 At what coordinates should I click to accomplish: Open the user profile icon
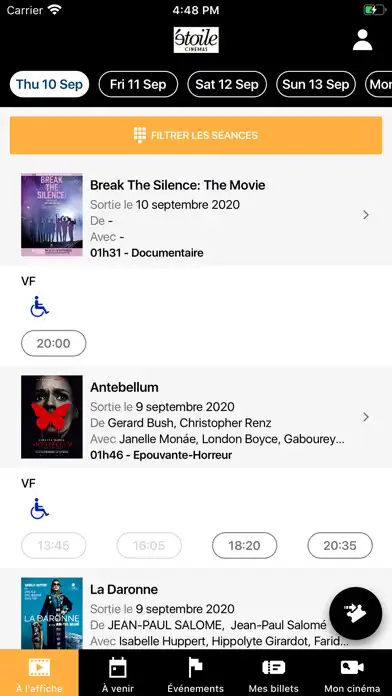[362, 40]
